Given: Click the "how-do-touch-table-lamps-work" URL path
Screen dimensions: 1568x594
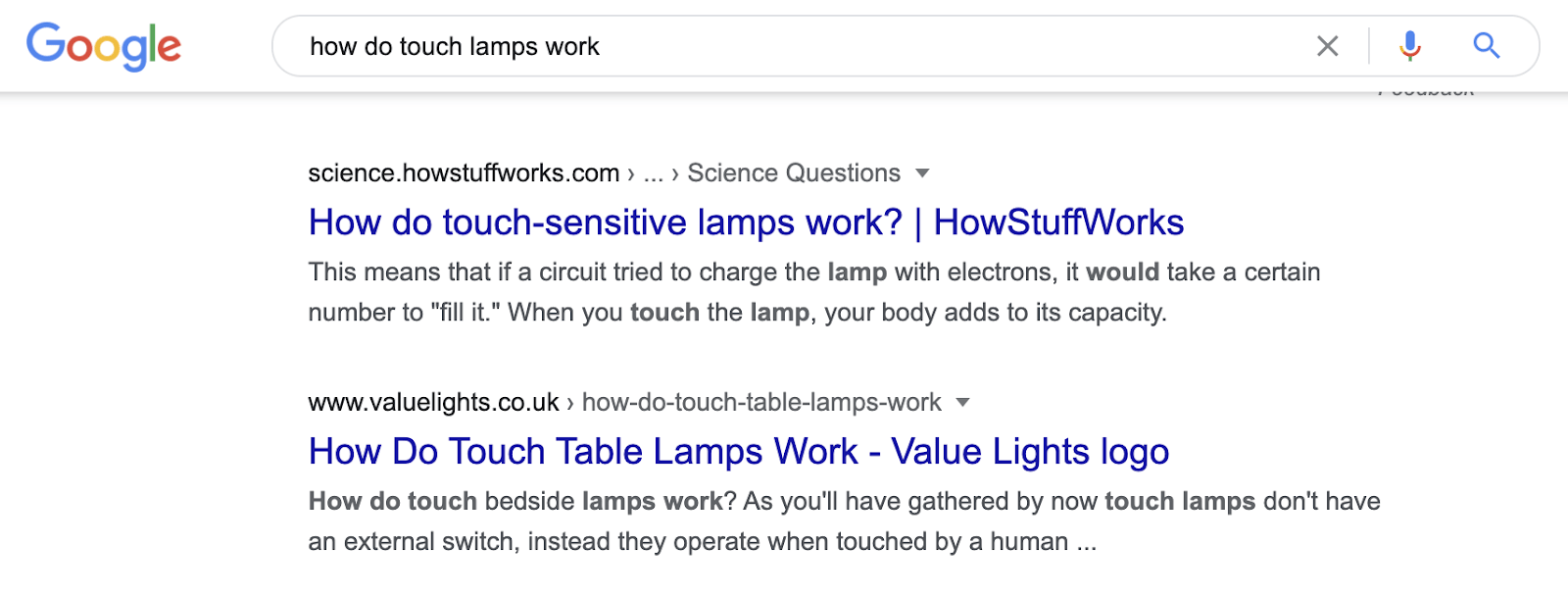Looking at the screenshot, I should tap(760, 403).
